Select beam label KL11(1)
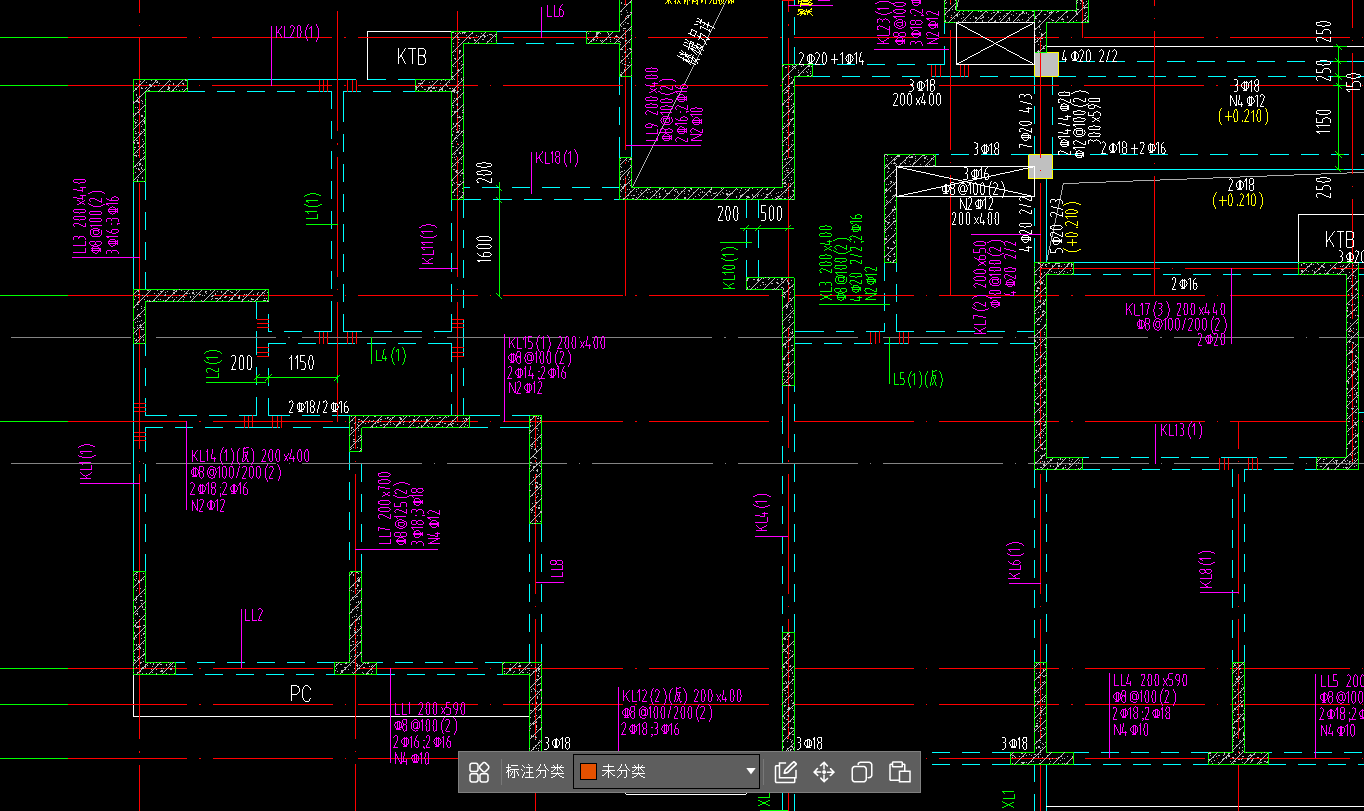The width and height of the screenshot is (1364, 811). coord(427,245)
